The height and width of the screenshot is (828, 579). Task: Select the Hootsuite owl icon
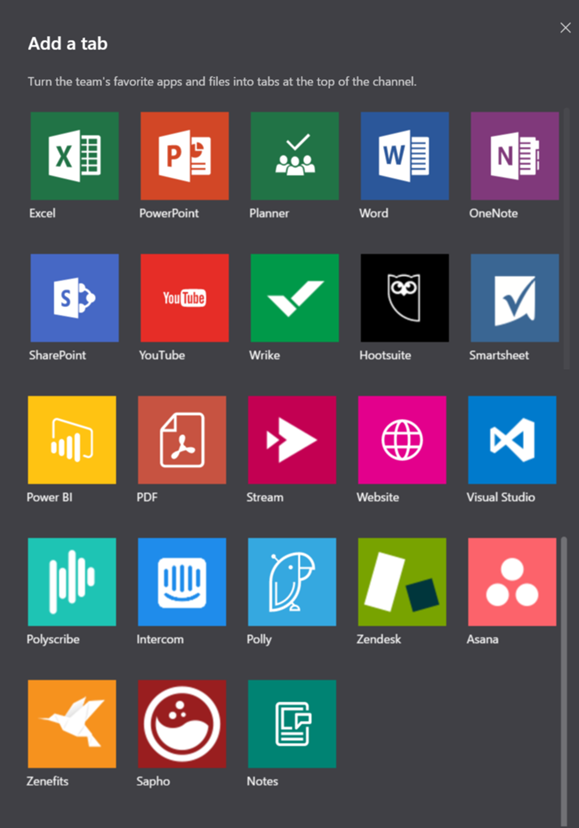[405, 298]
